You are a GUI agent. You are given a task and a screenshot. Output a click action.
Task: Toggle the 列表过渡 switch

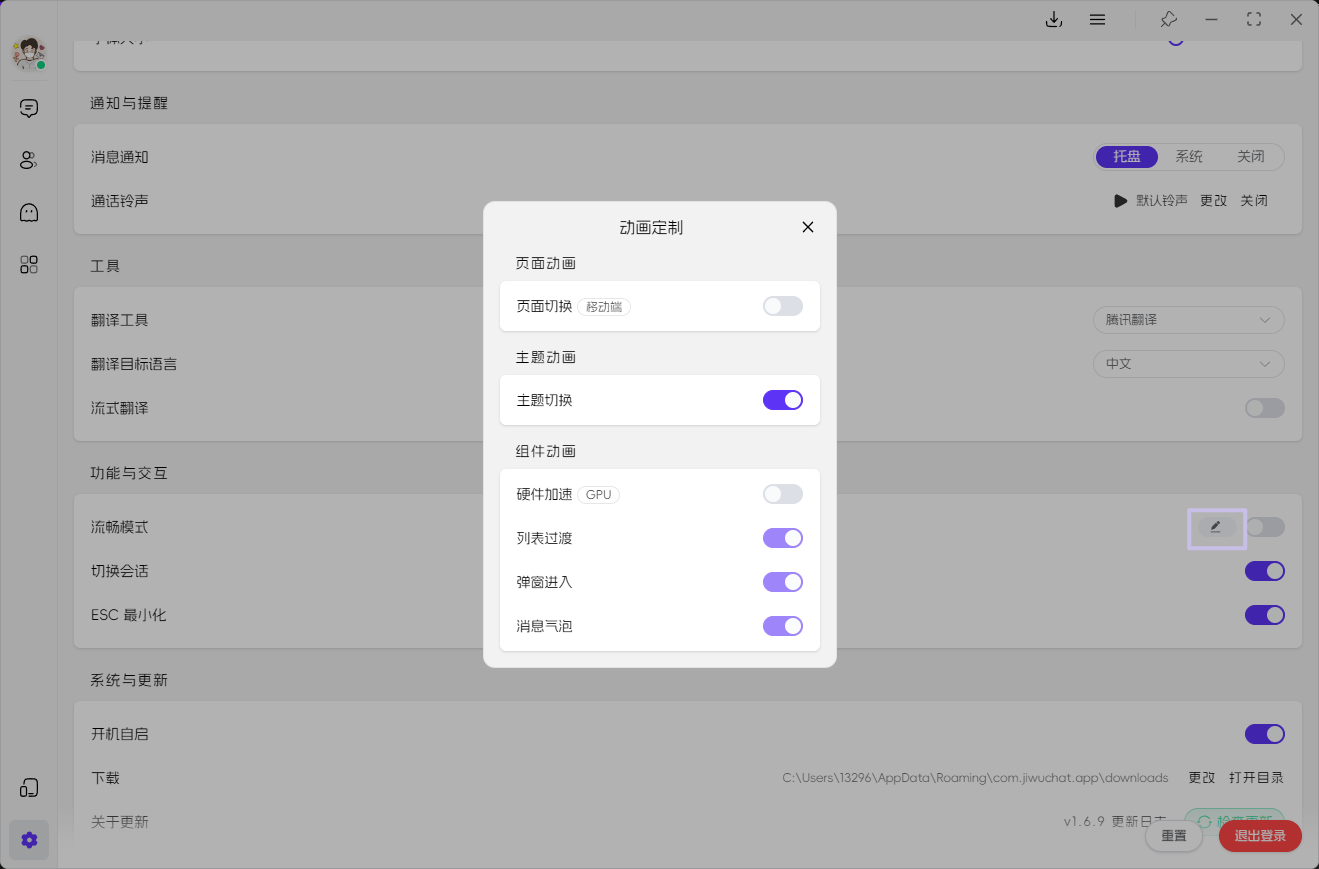click(x=783, y=538)
